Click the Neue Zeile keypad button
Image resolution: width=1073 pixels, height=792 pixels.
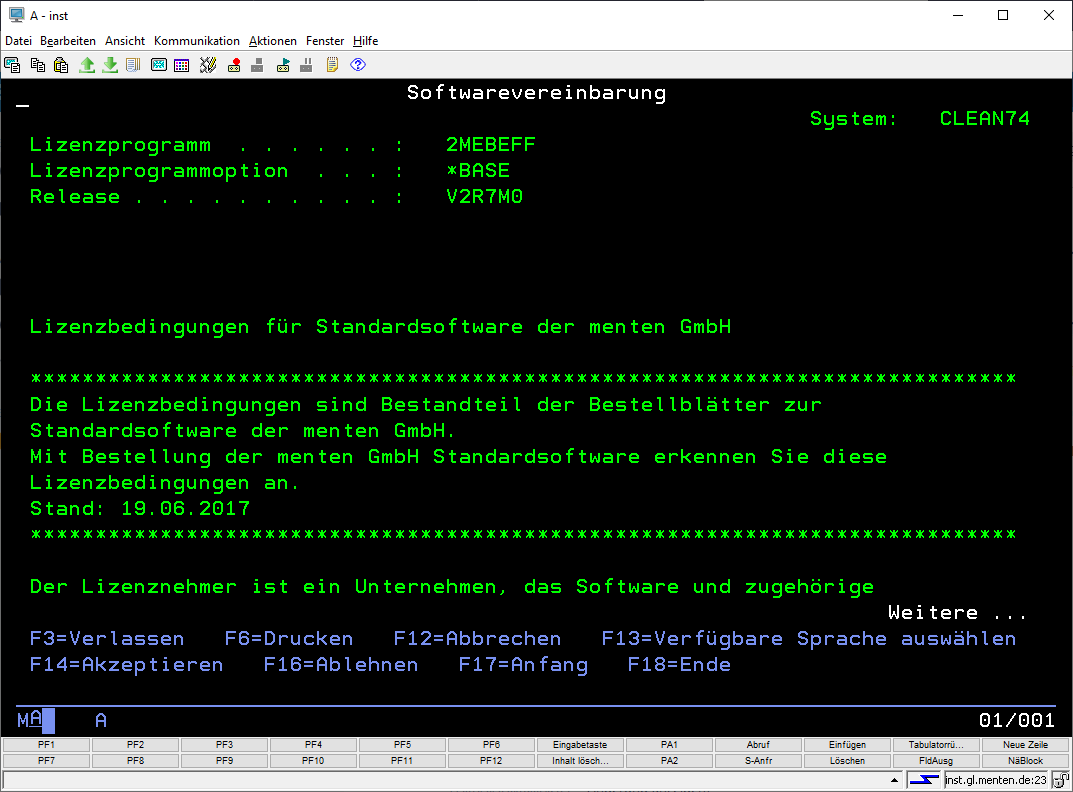pyautogui.click(x=1025, y=745)
